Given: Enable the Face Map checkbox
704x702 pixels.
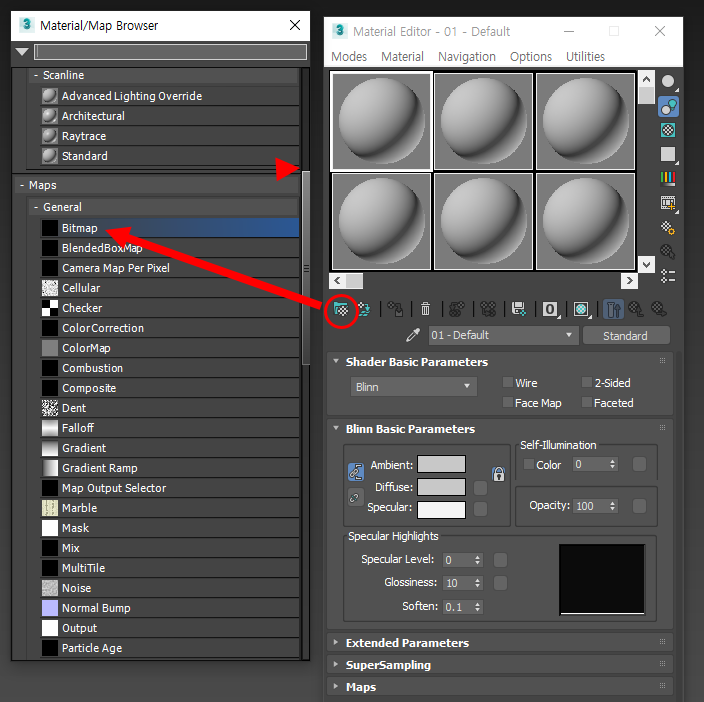Looking at the screenshot, I should 508,402.
